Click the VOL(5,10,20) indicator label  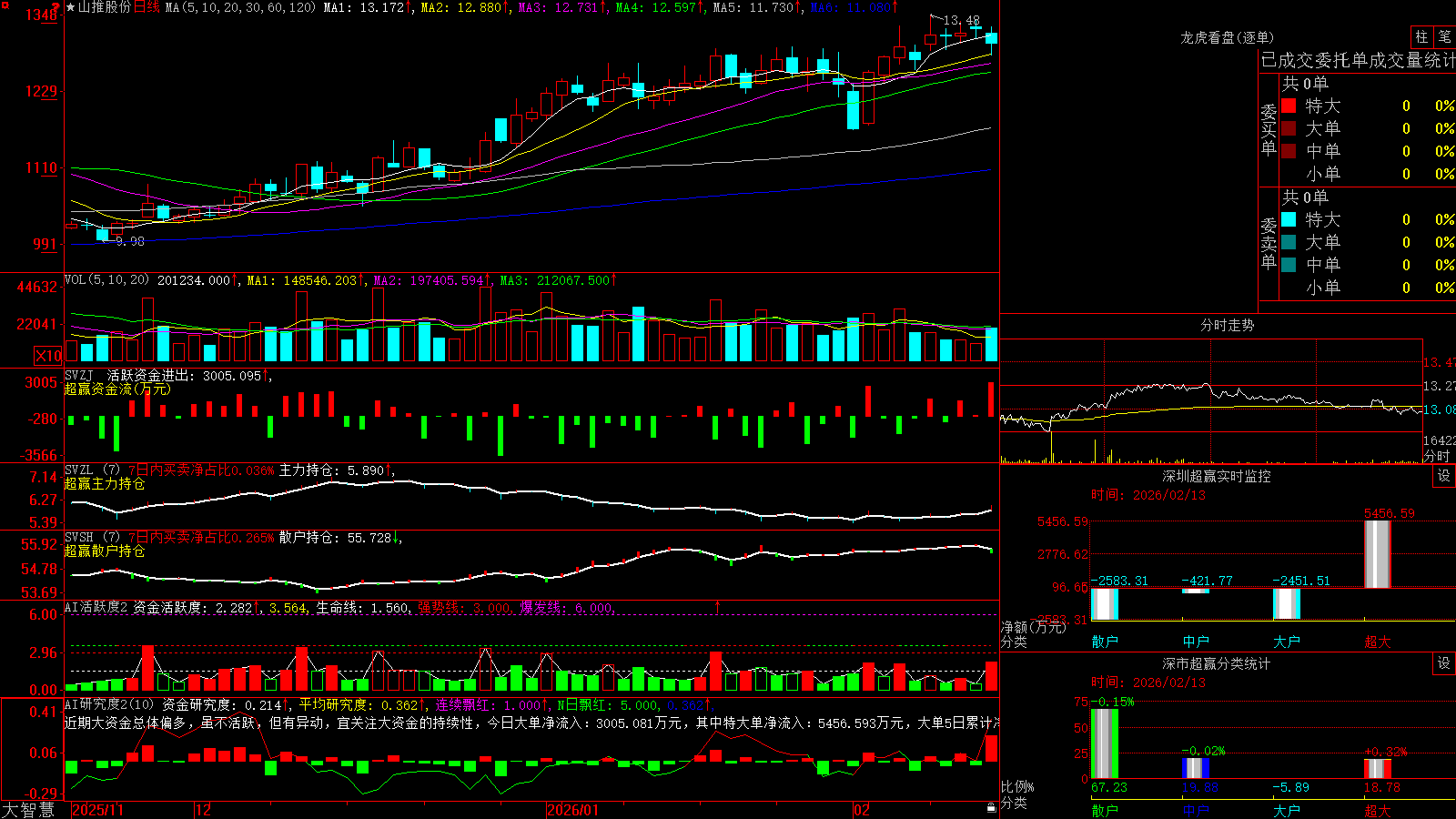pos(106,279)
